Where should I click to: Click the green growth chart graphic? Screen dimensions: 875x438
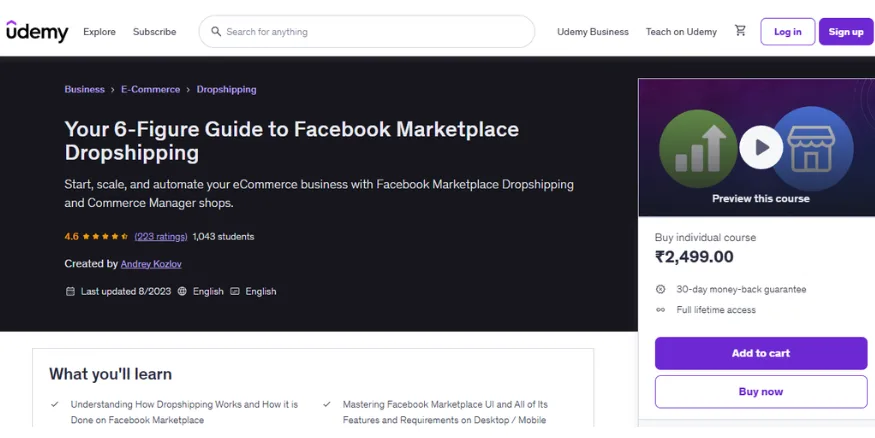coord(698,148)
